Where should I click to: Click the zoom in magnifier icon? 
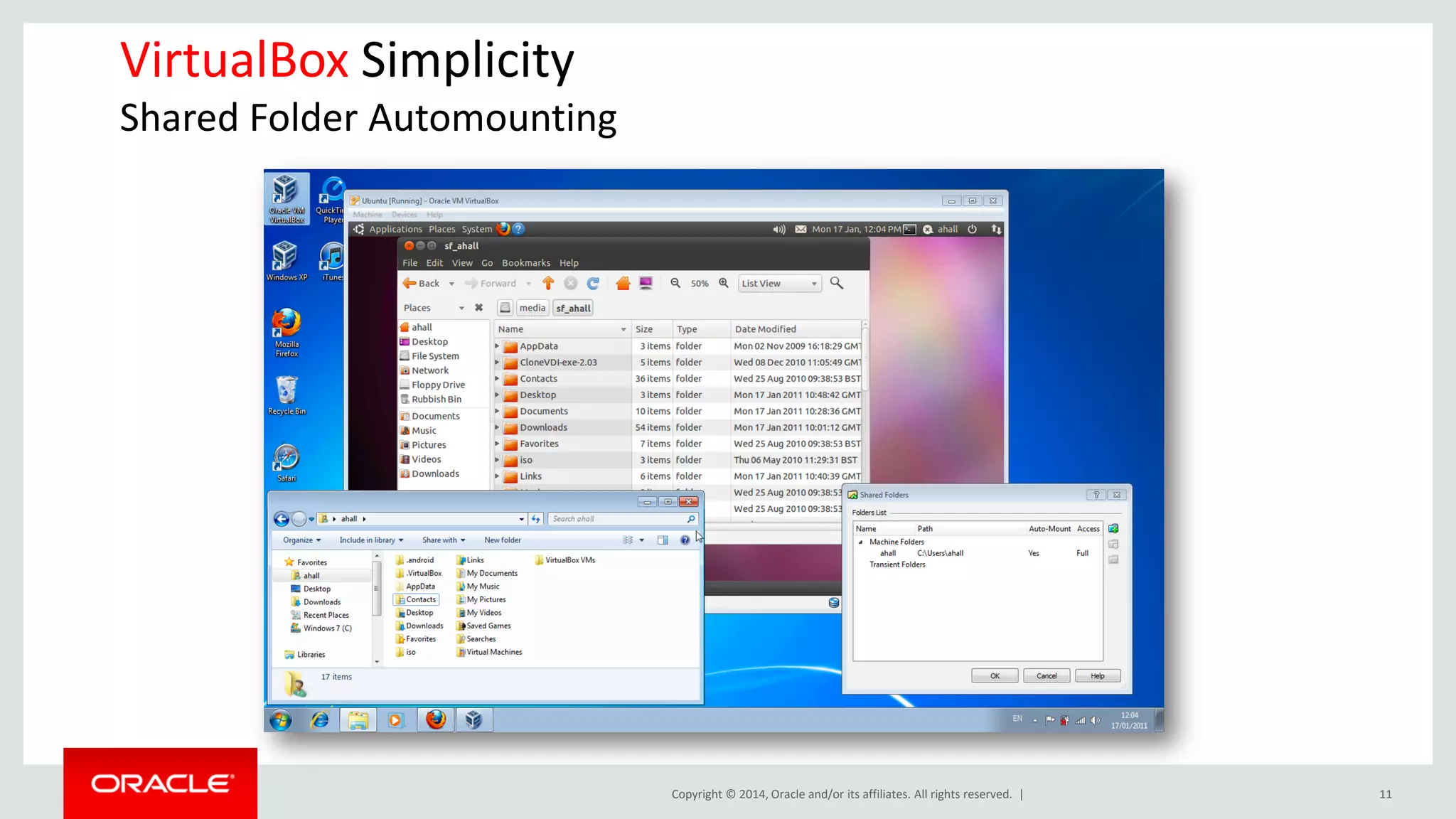tap(724, 283)
